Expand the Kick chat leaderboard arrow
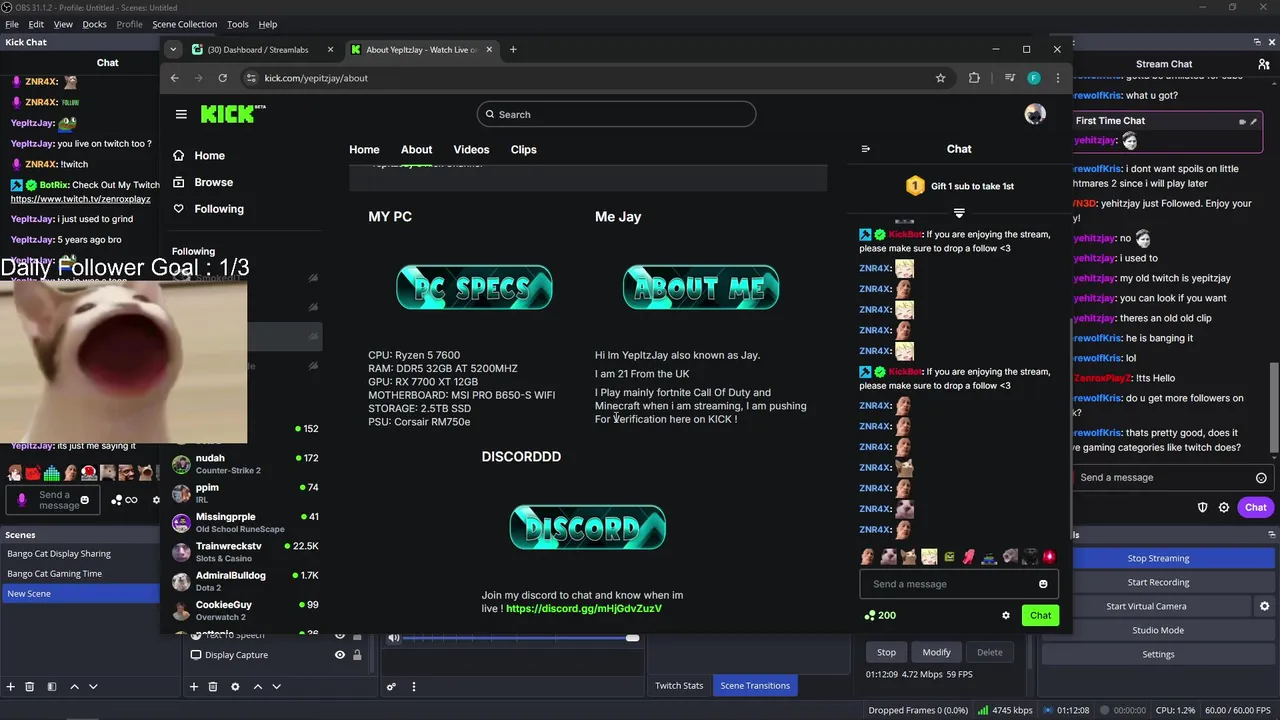Image resolution: width=1280 pixels, height=720 pixels. tap(959, 213)
